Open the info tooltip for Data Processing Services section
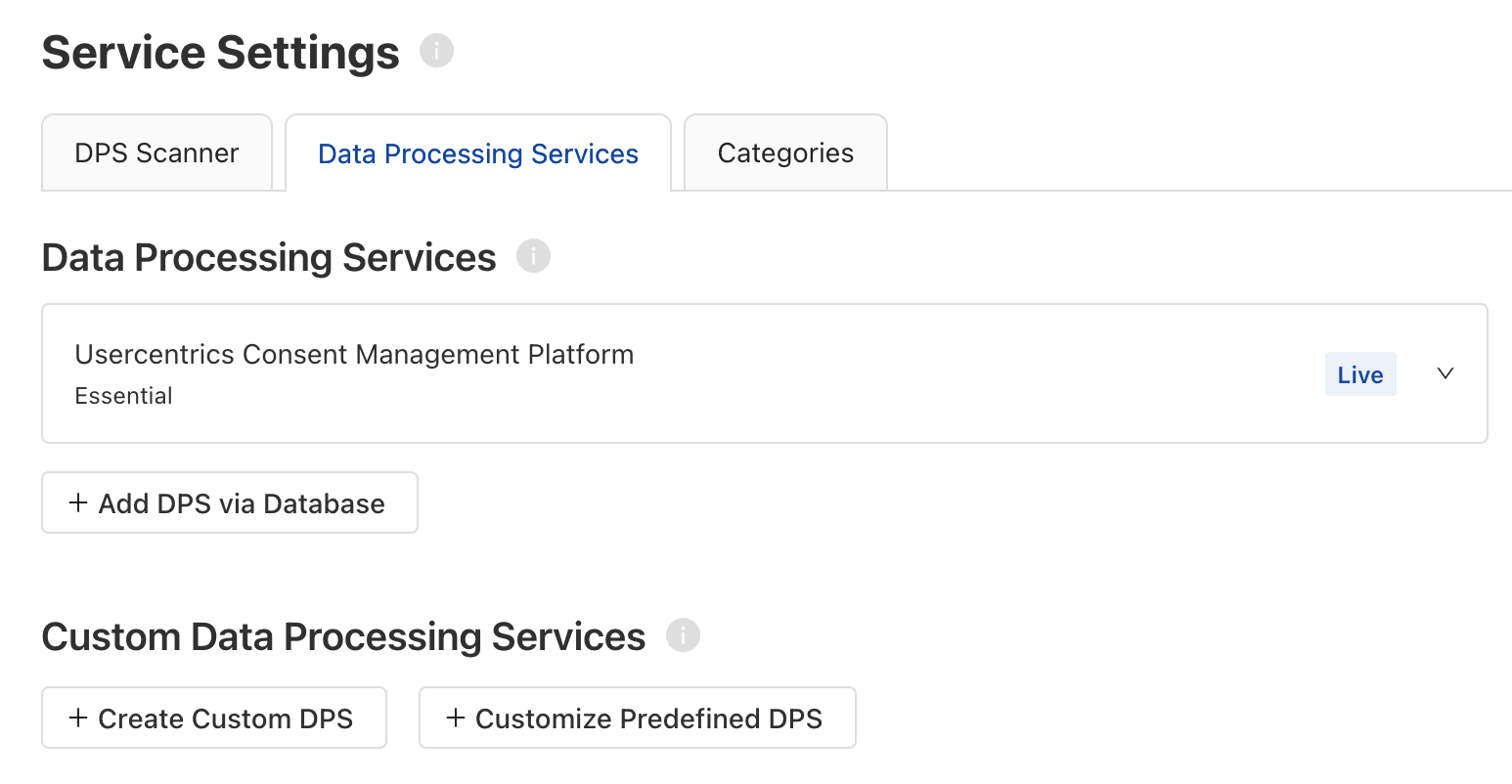This screenshot has height=784, width=1512. click(534, 255)
